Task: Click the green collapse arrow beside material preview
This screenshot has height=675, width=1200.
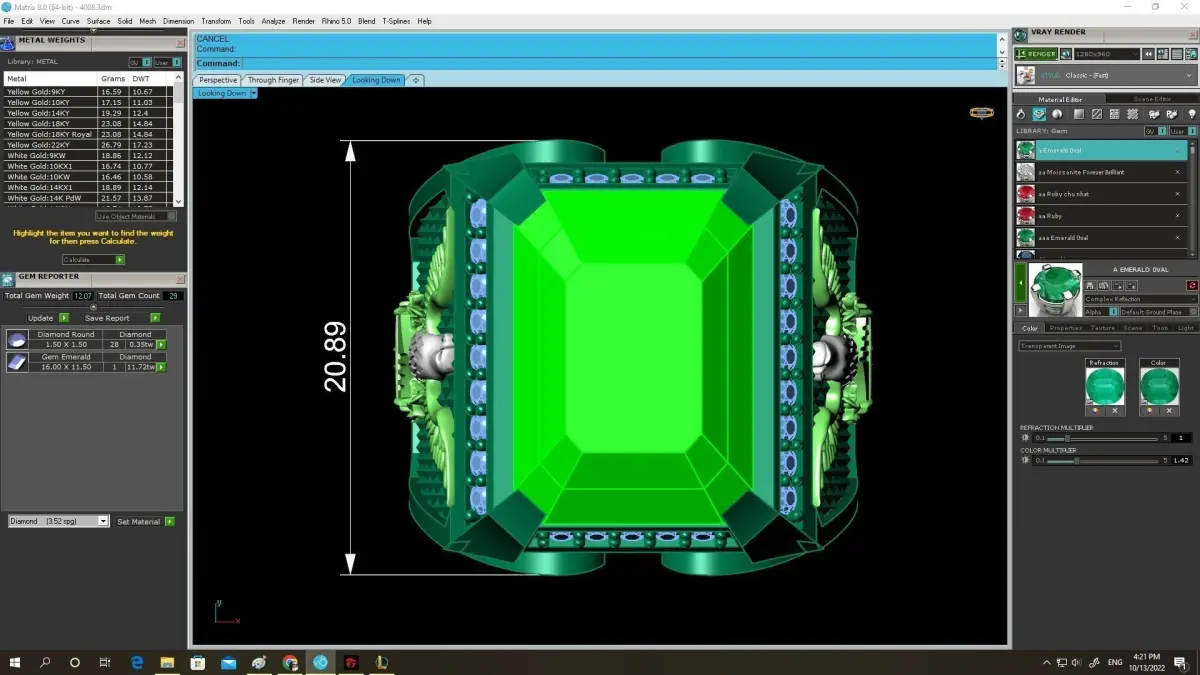Action: pos(1021,284)
